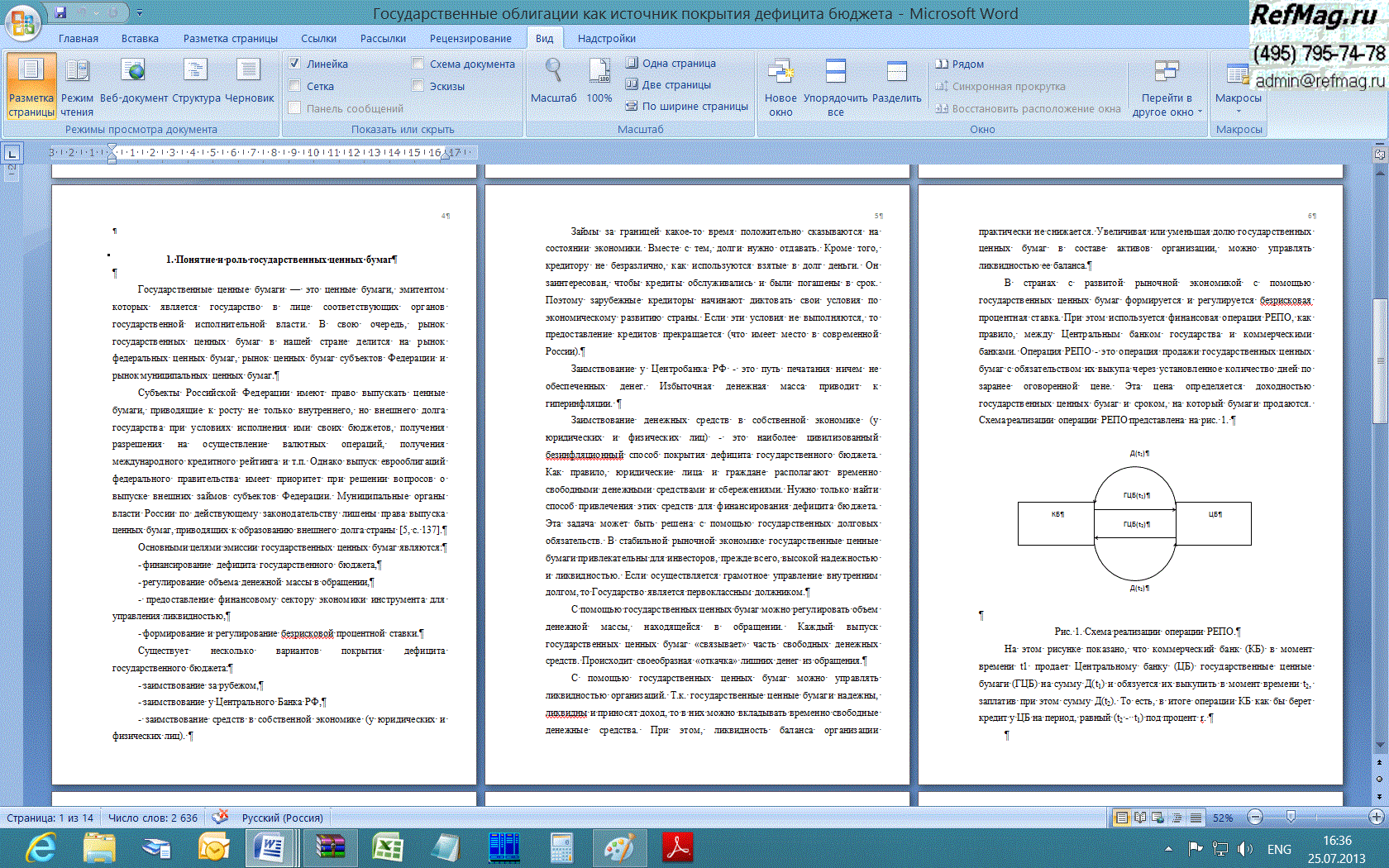Toggle Схема документа checkbox
This screenshot has height=868, width=1389.
pyautogui.click(x=418, y=64)
